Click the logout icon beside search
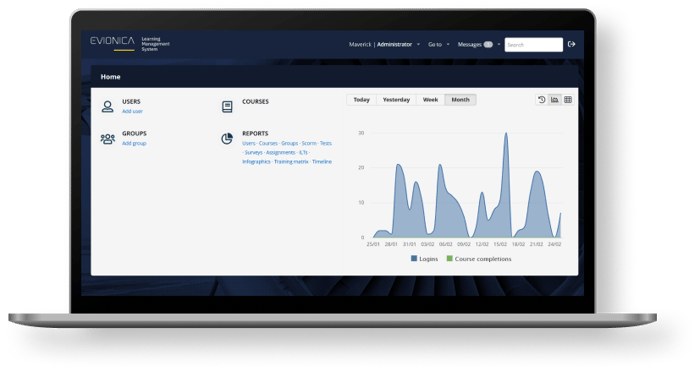Viewport: 700px width, 371px height. [x=571, y=44]
